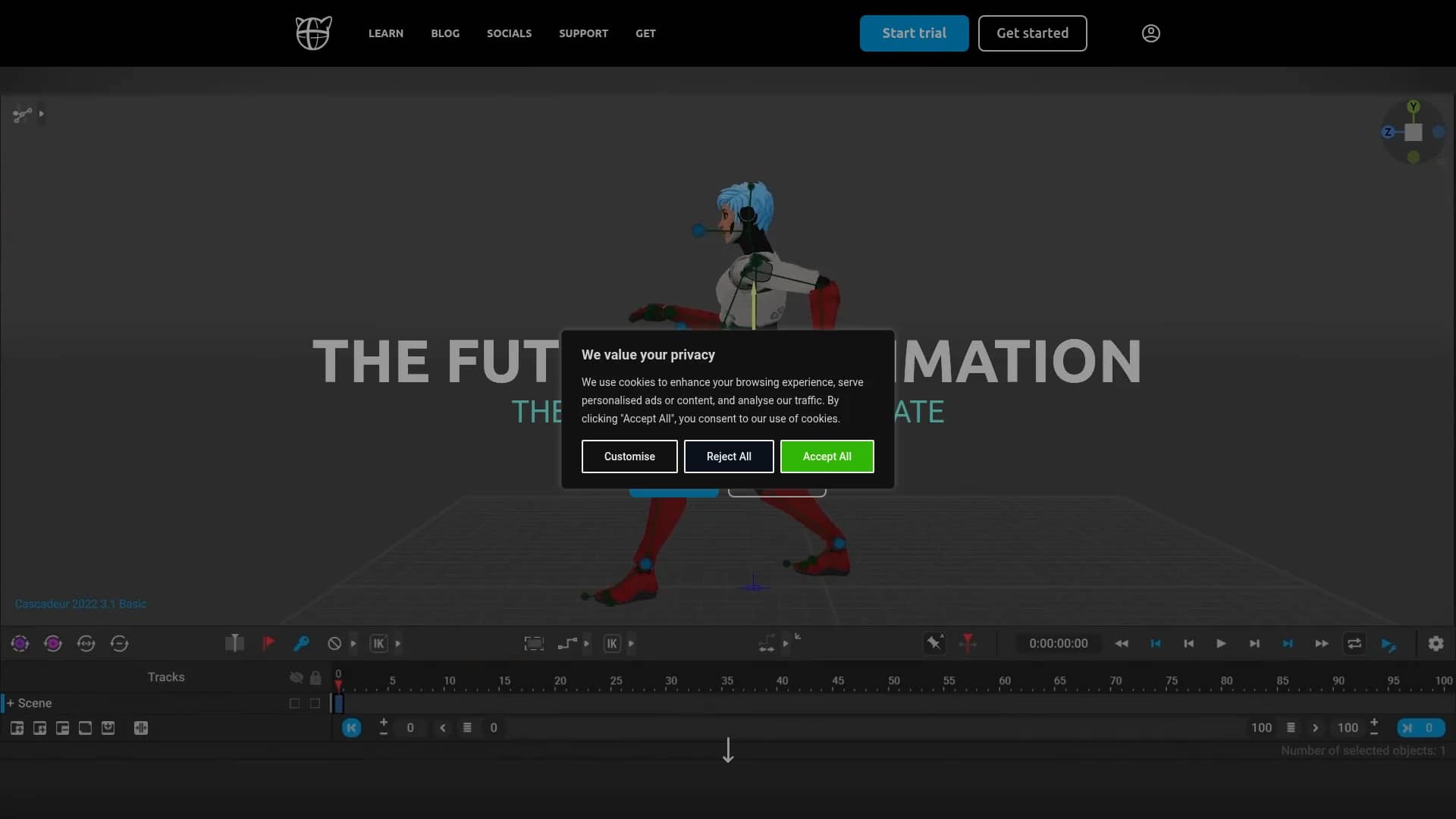Open dropdown arrow after prohibition icon
The image size is (1456, 819).
point(353,644)
